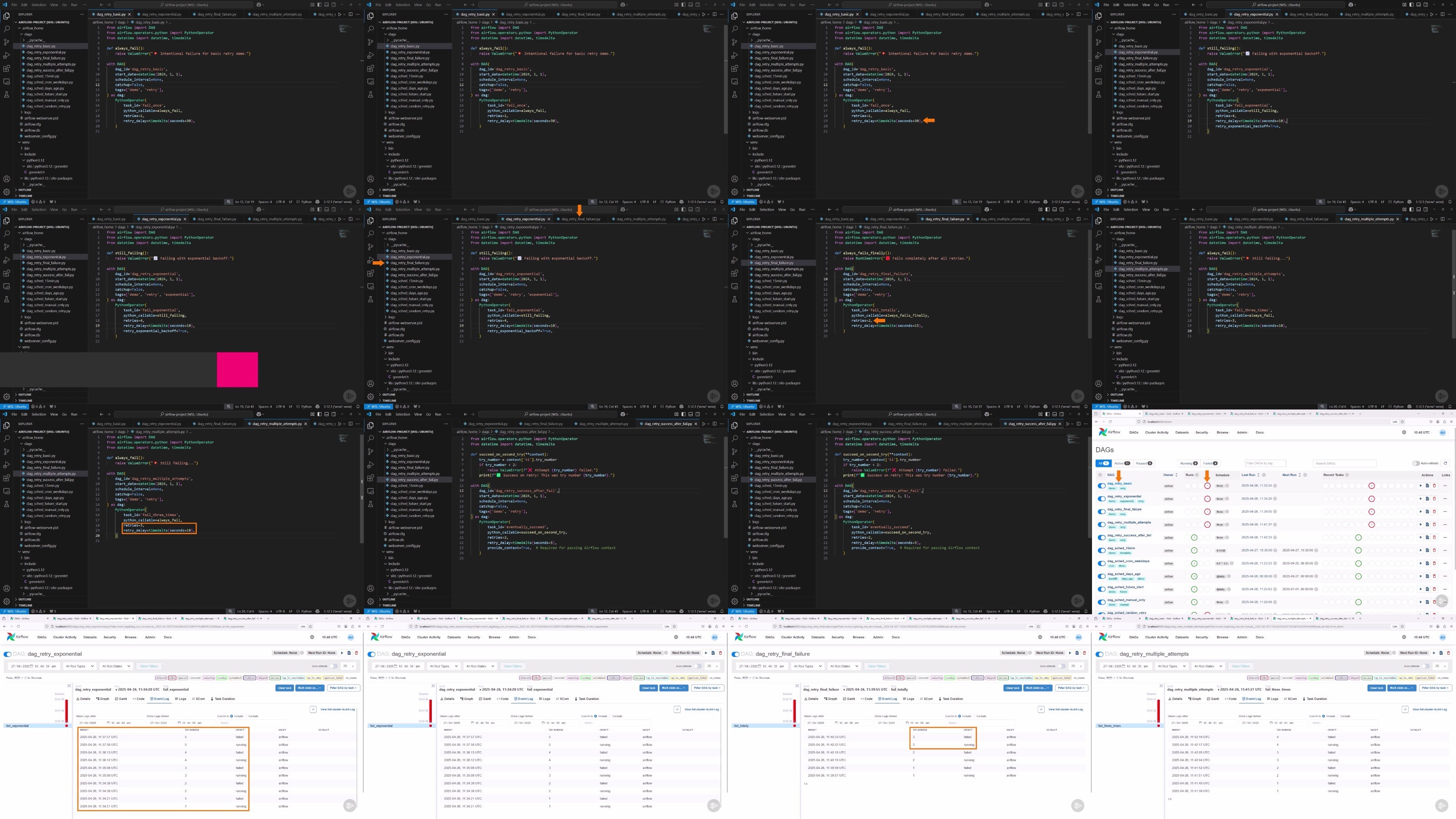Select Failed filter tab on DAGs list
The height and width of the screenshot is (819, 1456).
[1210, 464]
